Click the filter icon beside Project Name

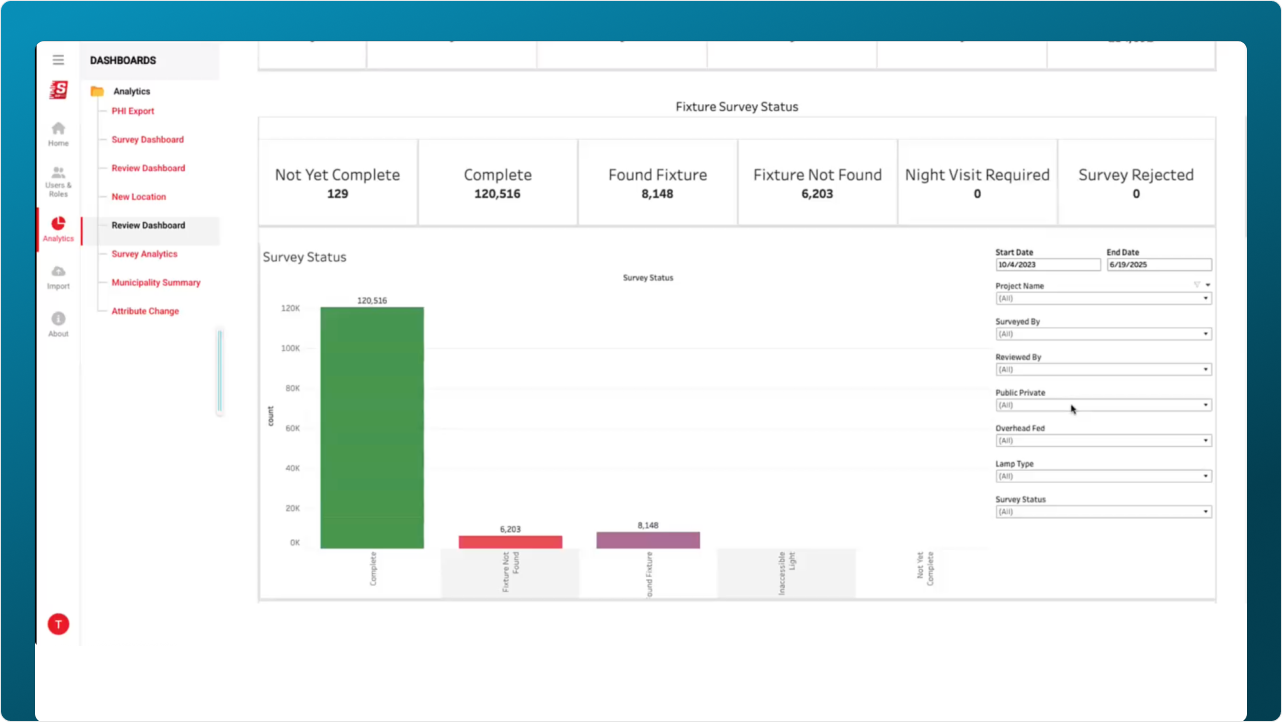(1197, 285)
